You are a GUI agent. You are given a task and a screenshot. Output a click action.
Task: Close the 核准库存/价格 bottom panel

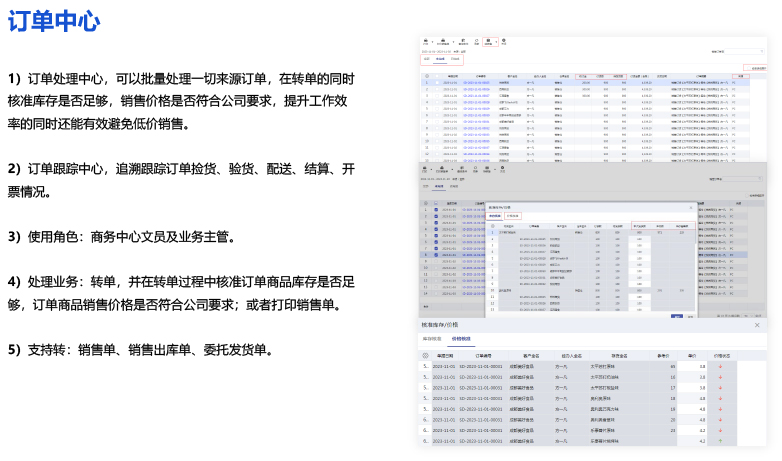pos(757,325)
